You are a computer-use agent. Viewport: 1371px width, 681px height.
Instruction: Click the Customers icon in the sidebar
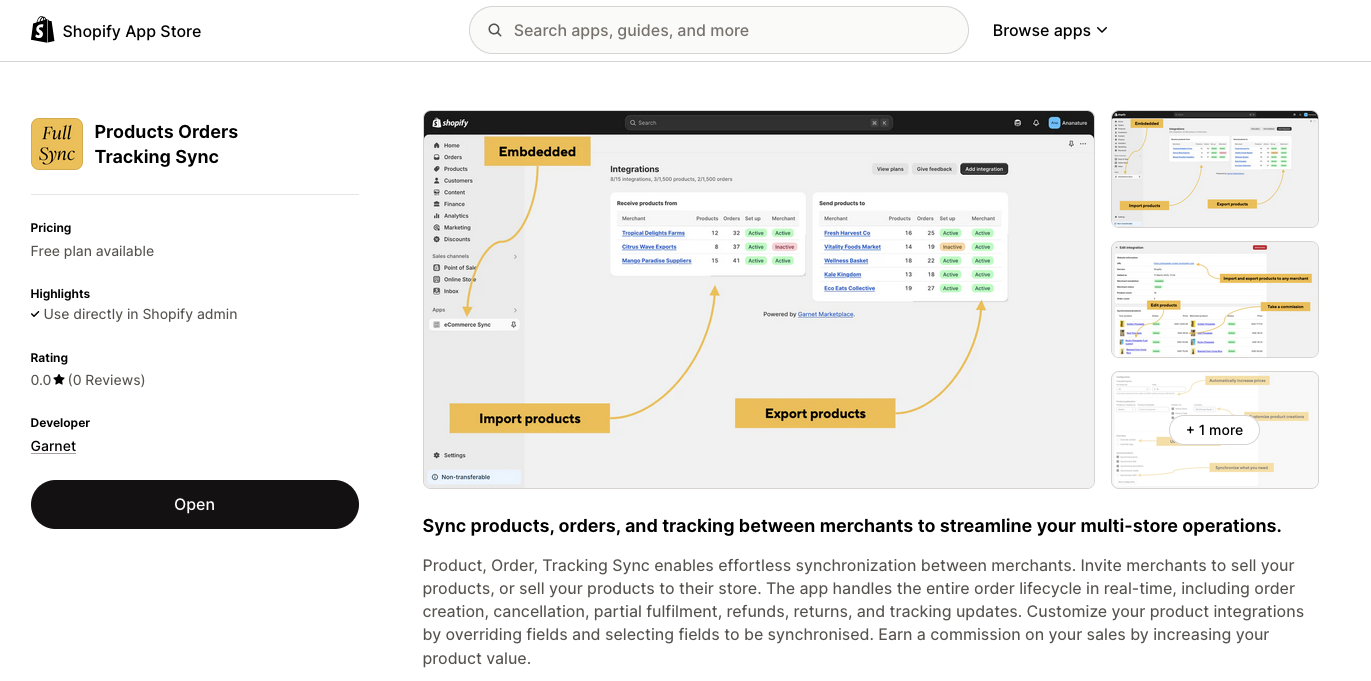tap(436, 181)
